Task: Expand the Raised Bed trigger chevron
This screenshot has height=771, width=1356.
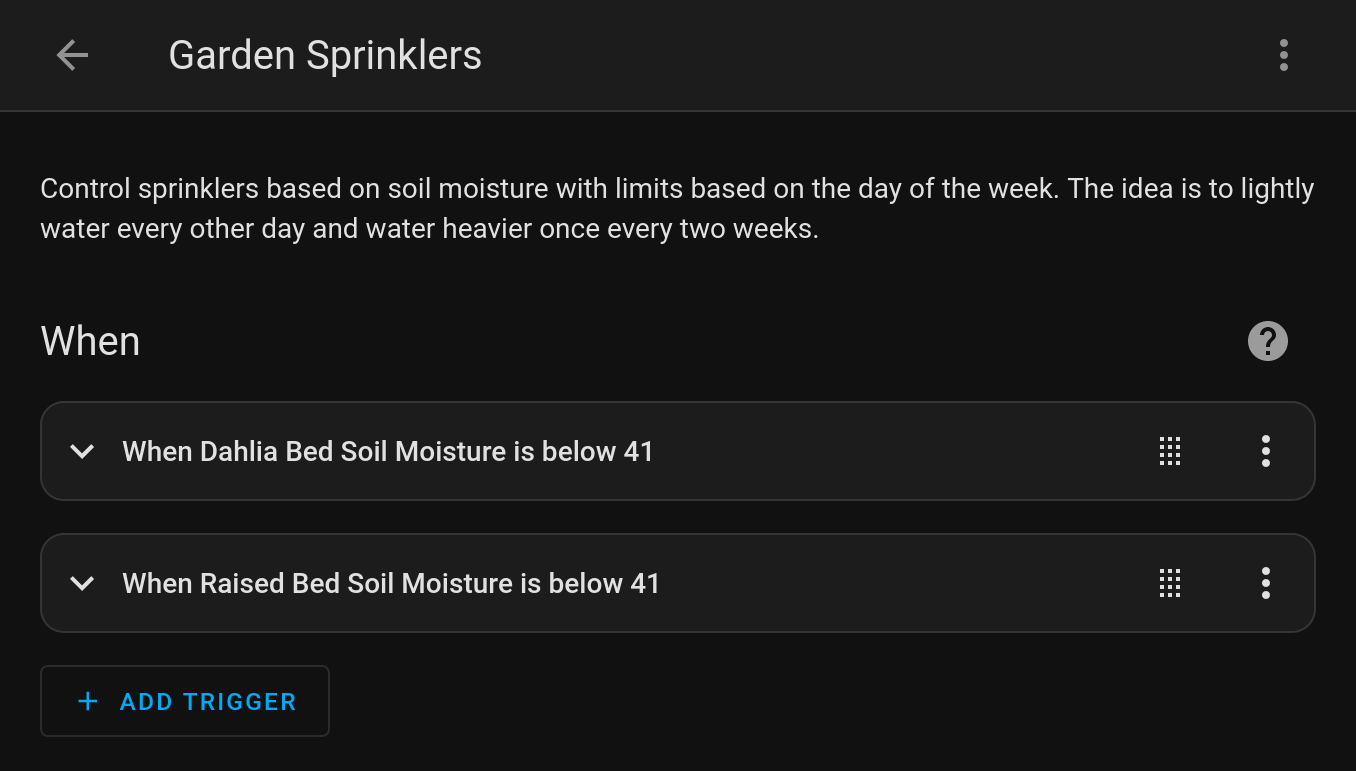Action: click(x=82, y=583)
